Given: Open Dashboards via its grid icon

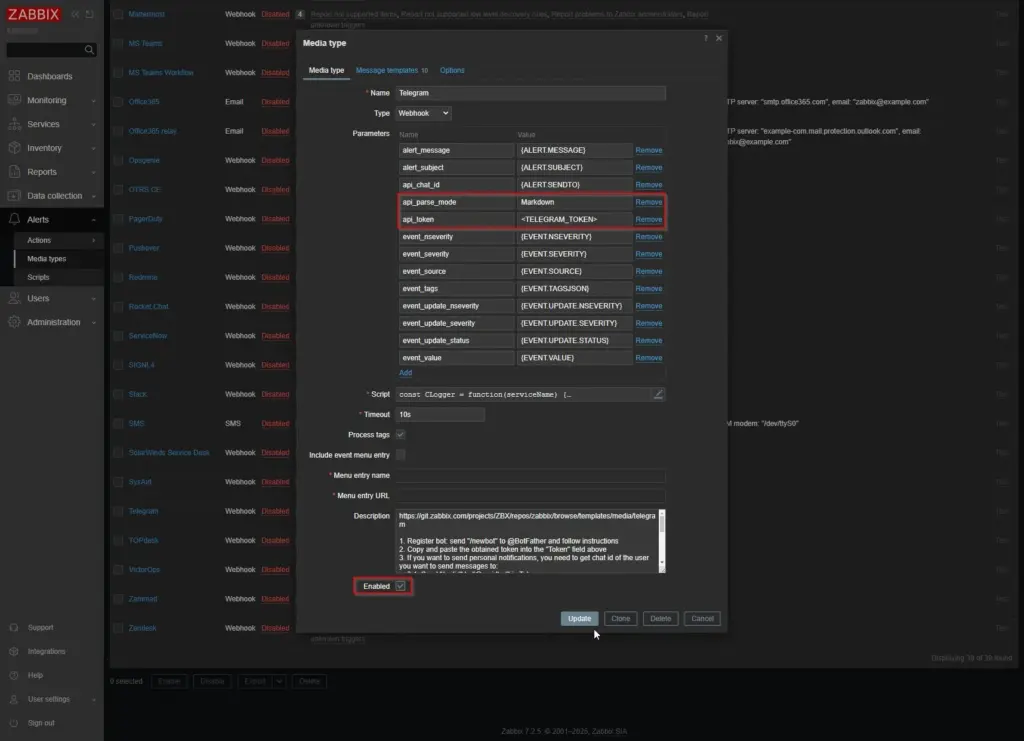Looking at the screenshot, I should pyautogui.click(x=14, y=76).
